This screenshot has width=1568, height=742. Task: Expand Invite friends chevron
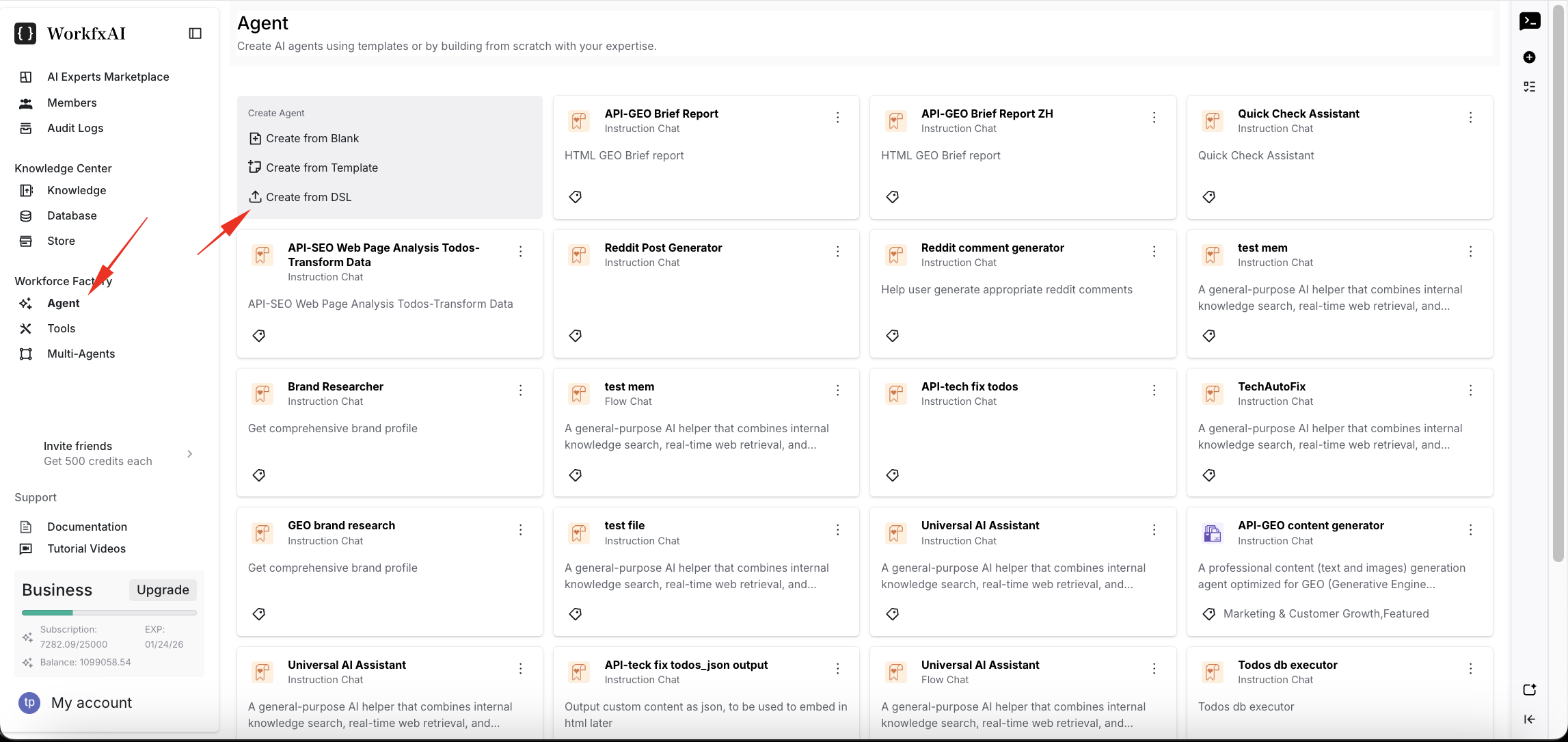point(189,453)
